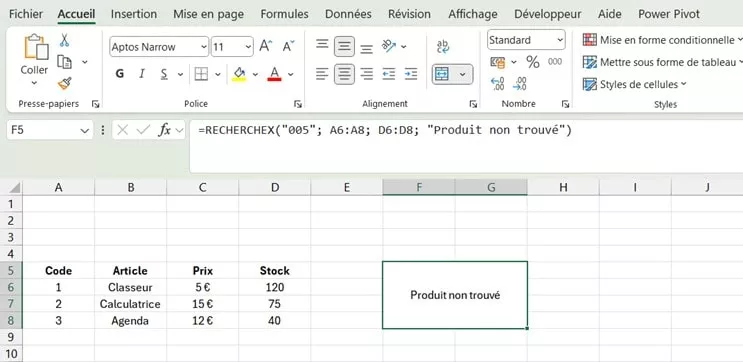Screen dimensions: 743x362
Task: Apply thousands separator 000 style
Action: (x=555, y=62)
